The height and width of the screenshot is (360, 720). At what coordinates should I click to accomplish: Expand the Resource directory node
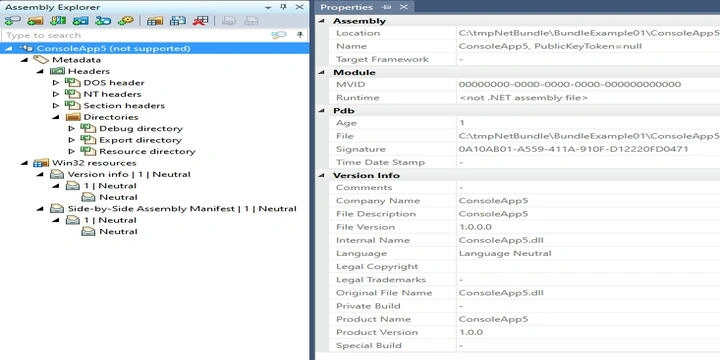(x=72, y=152)
